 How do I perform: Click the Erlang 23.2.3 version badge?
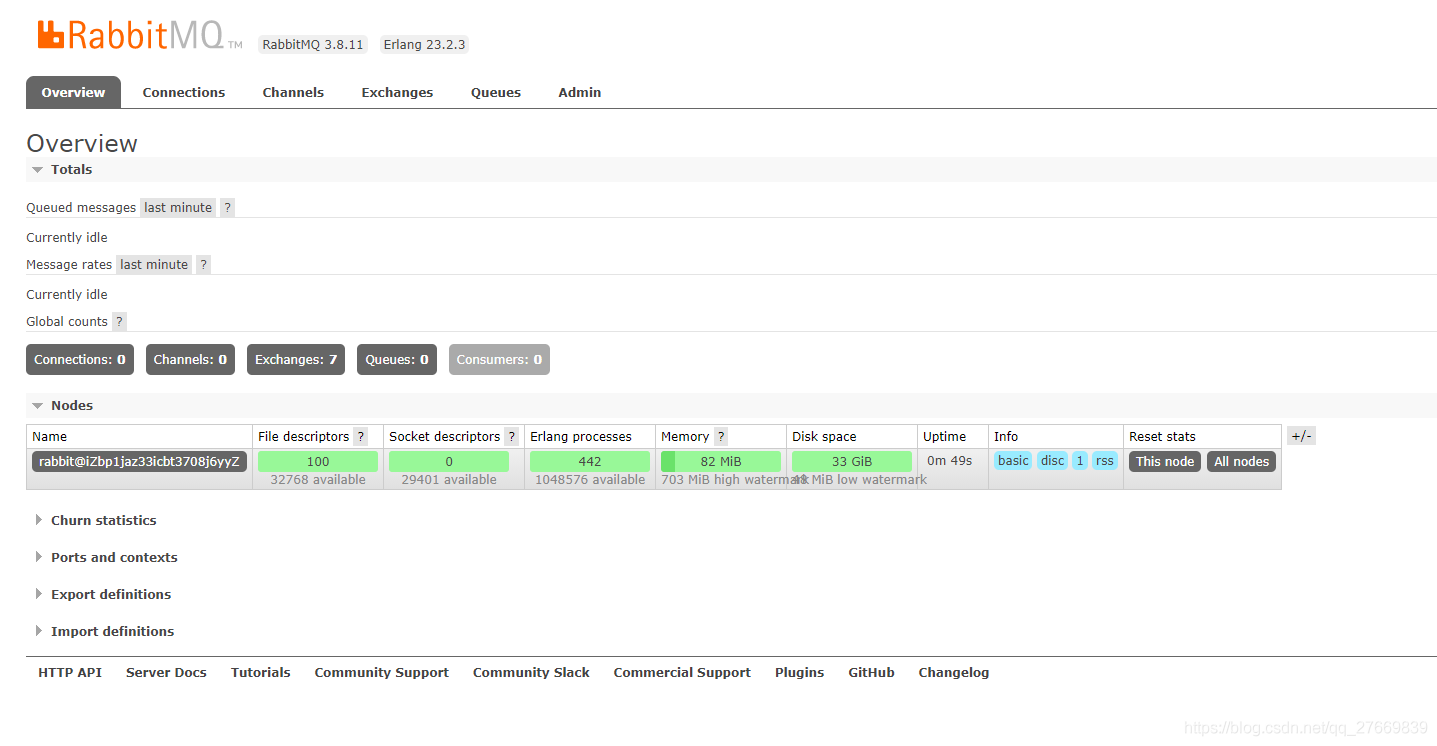click(x=424, y=45)
